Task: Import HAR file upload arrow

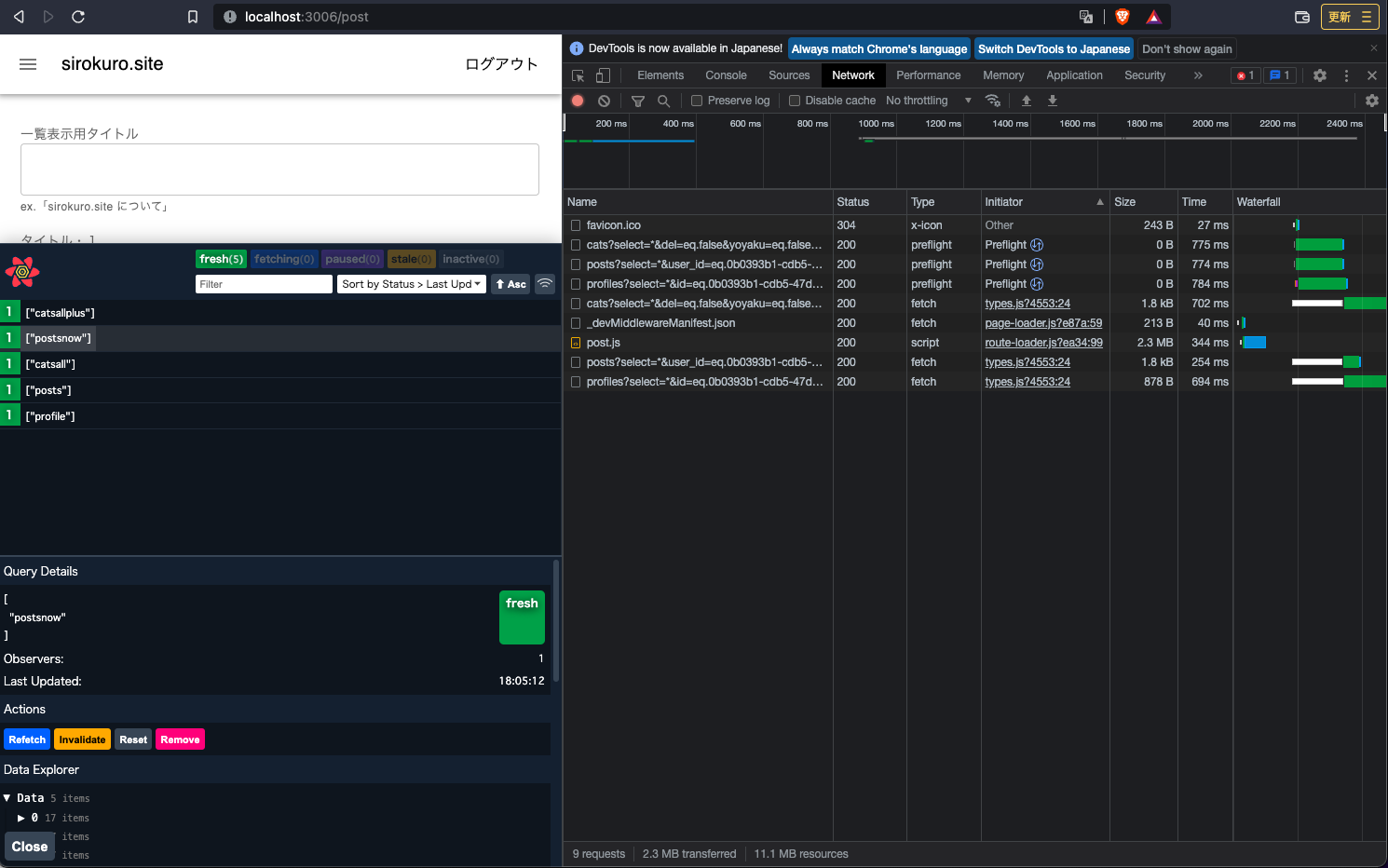Action: 1027,101
